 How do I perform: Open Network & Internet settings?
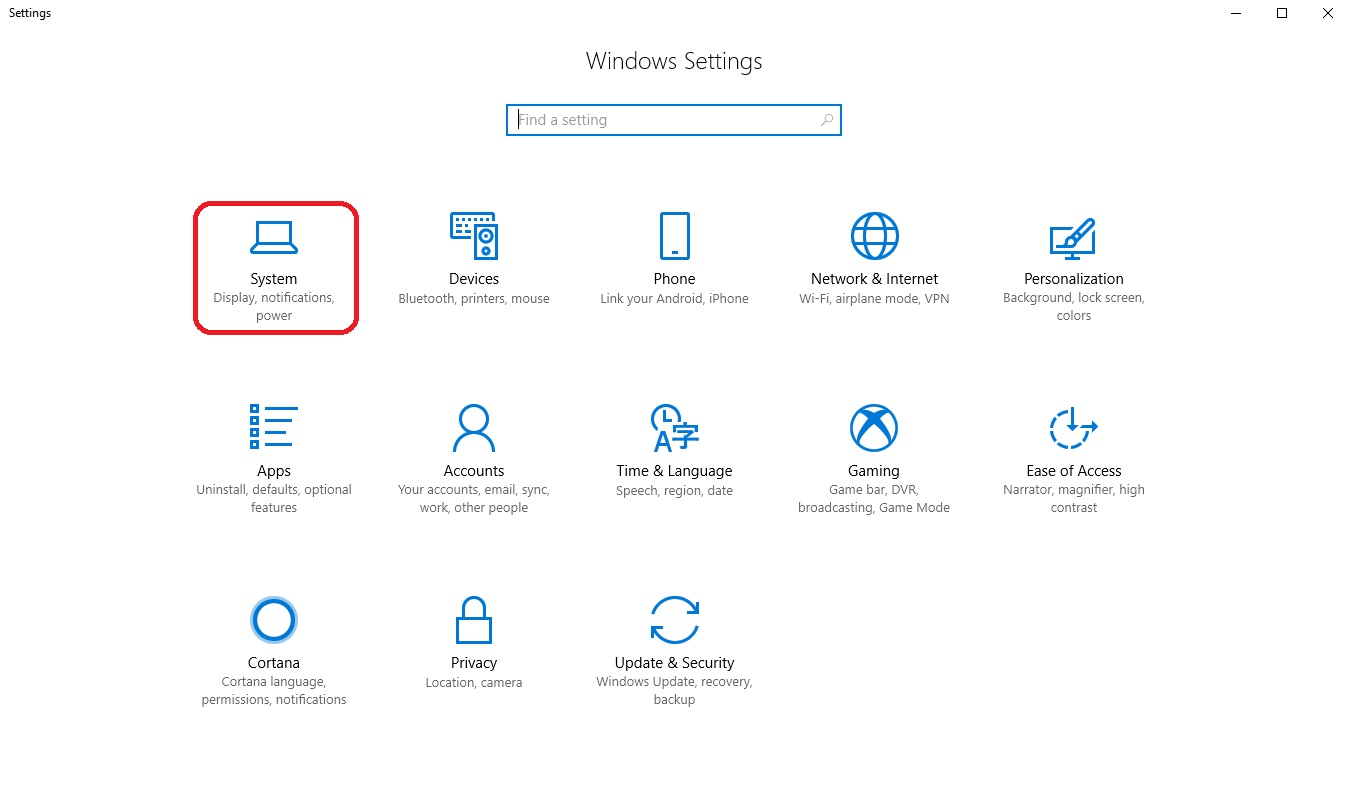click(x=873, y=255)
